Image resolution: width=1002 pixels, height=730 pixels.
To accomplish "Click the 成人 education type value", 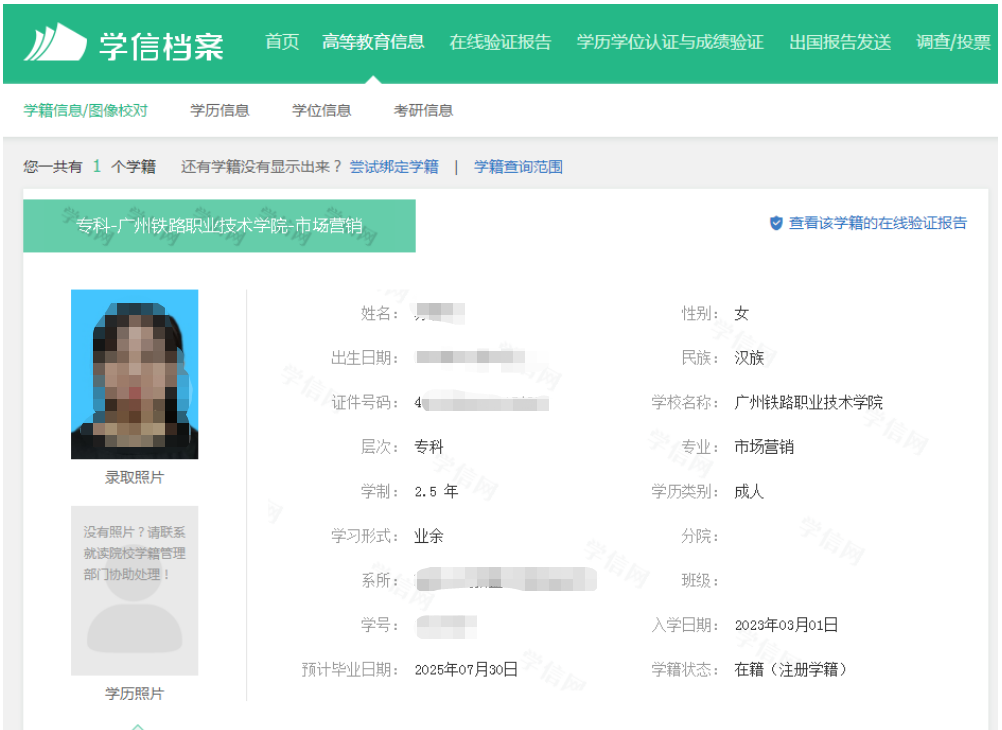I will [x=749, y=492].
